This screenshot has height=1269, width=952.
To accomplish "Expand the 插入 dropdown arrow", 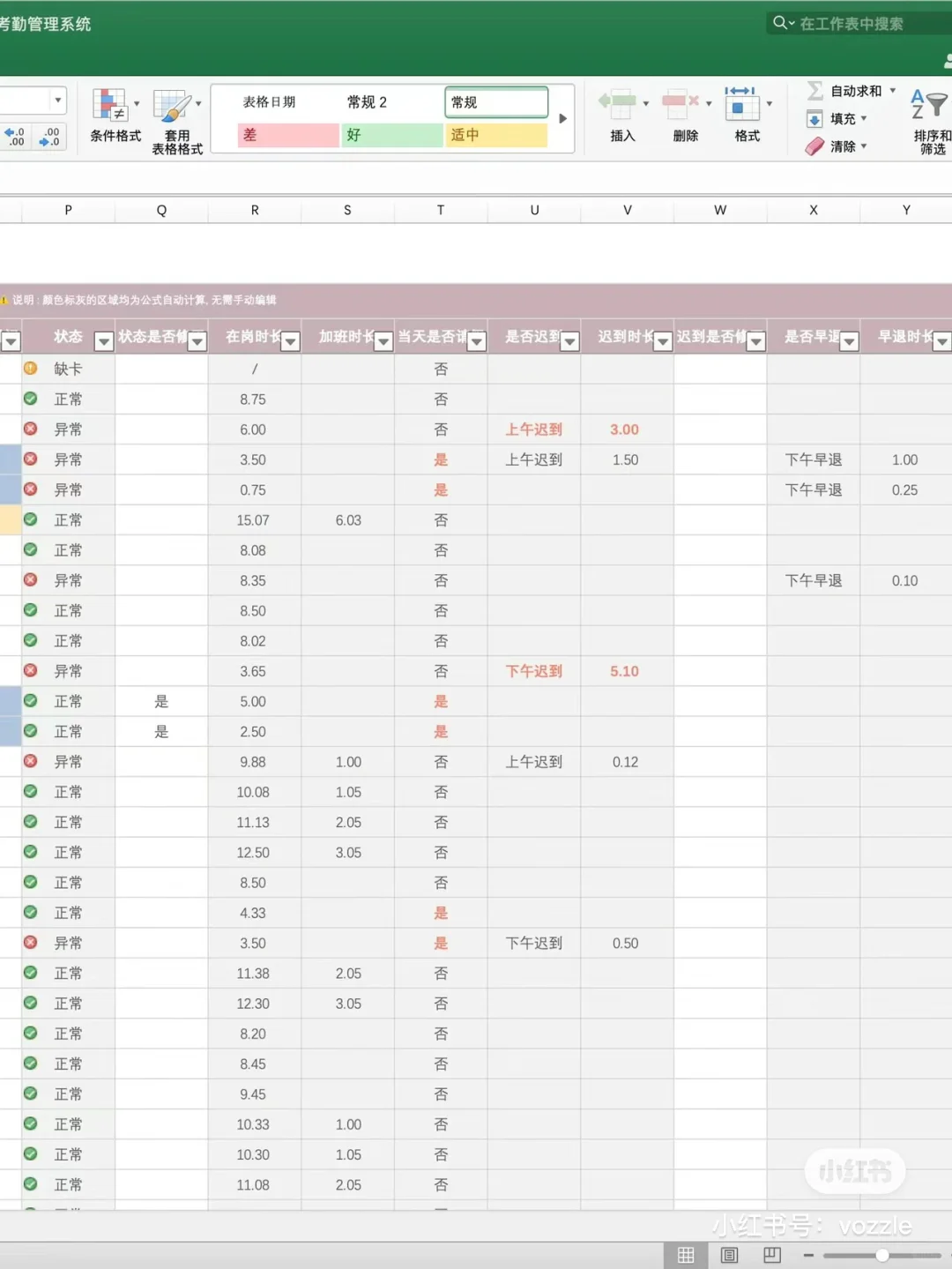I will click(646, 104).
